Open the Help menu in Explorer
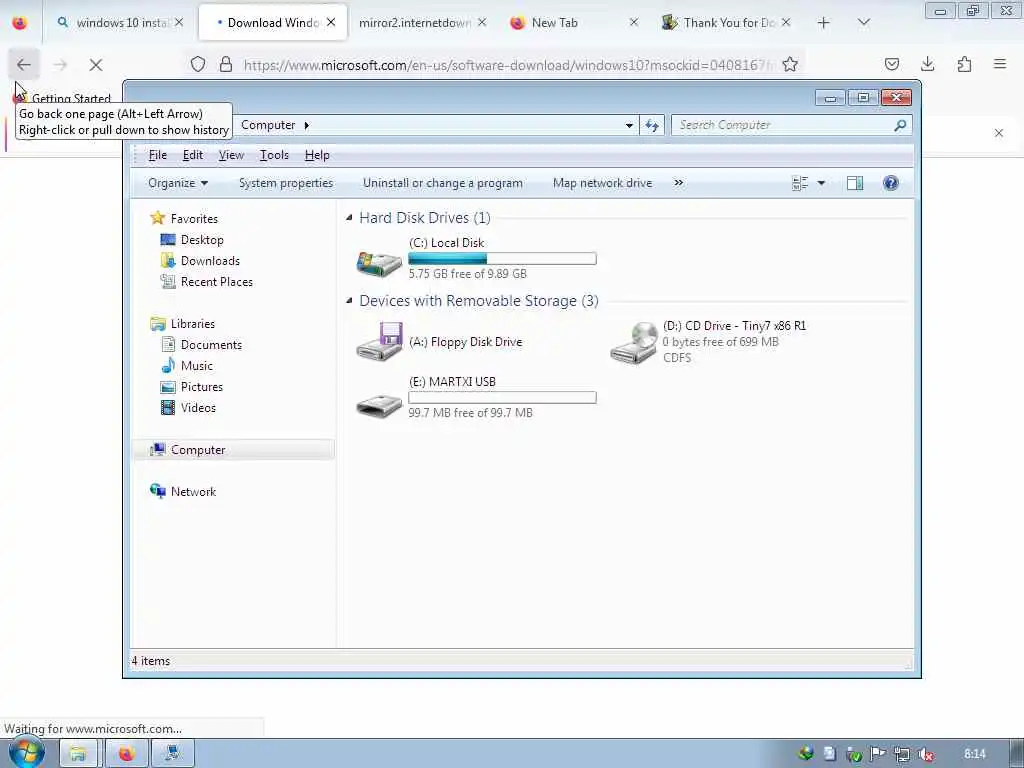This screenshot has height=768, width=1024. [x=317, y=155]
